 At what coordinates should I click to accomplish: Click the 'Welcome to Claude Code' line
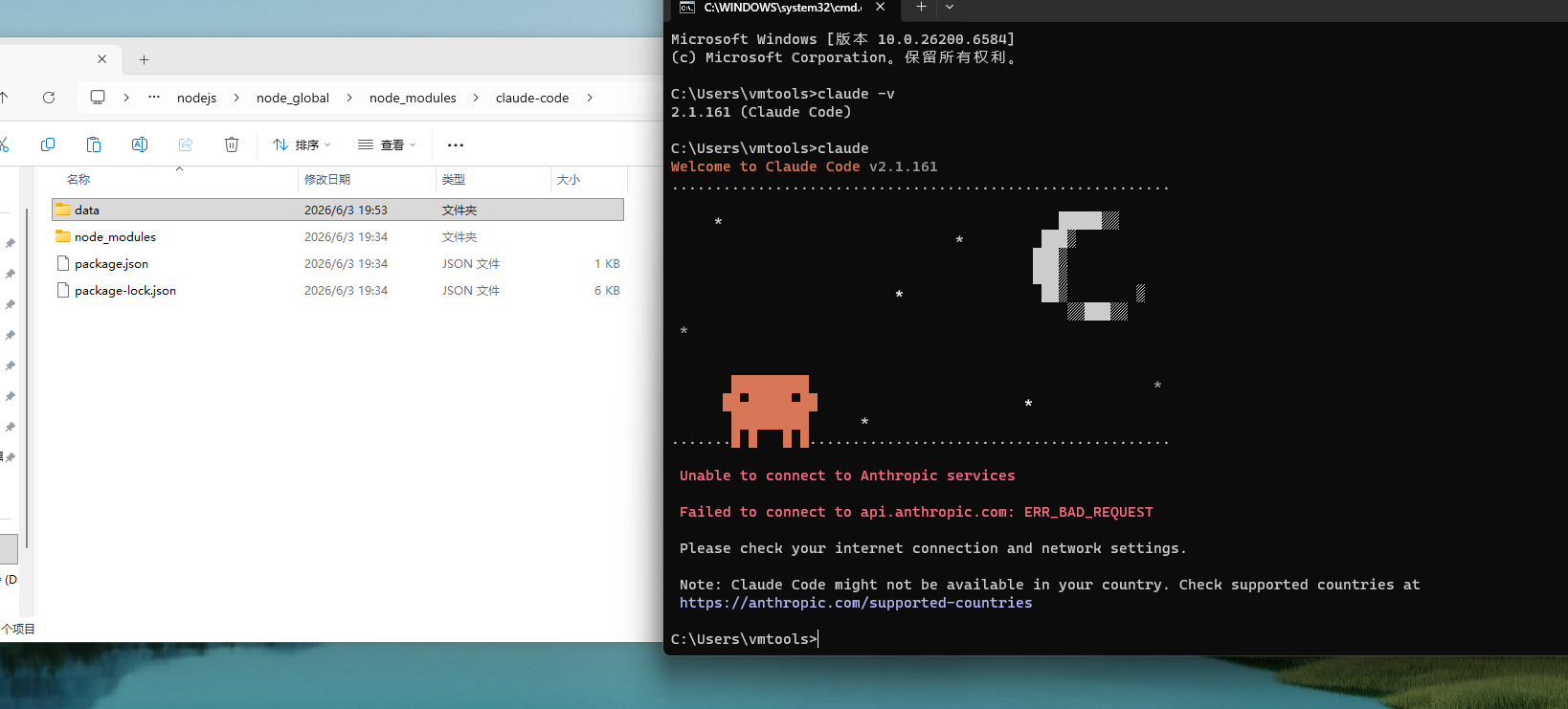click(x=804, y=166)
